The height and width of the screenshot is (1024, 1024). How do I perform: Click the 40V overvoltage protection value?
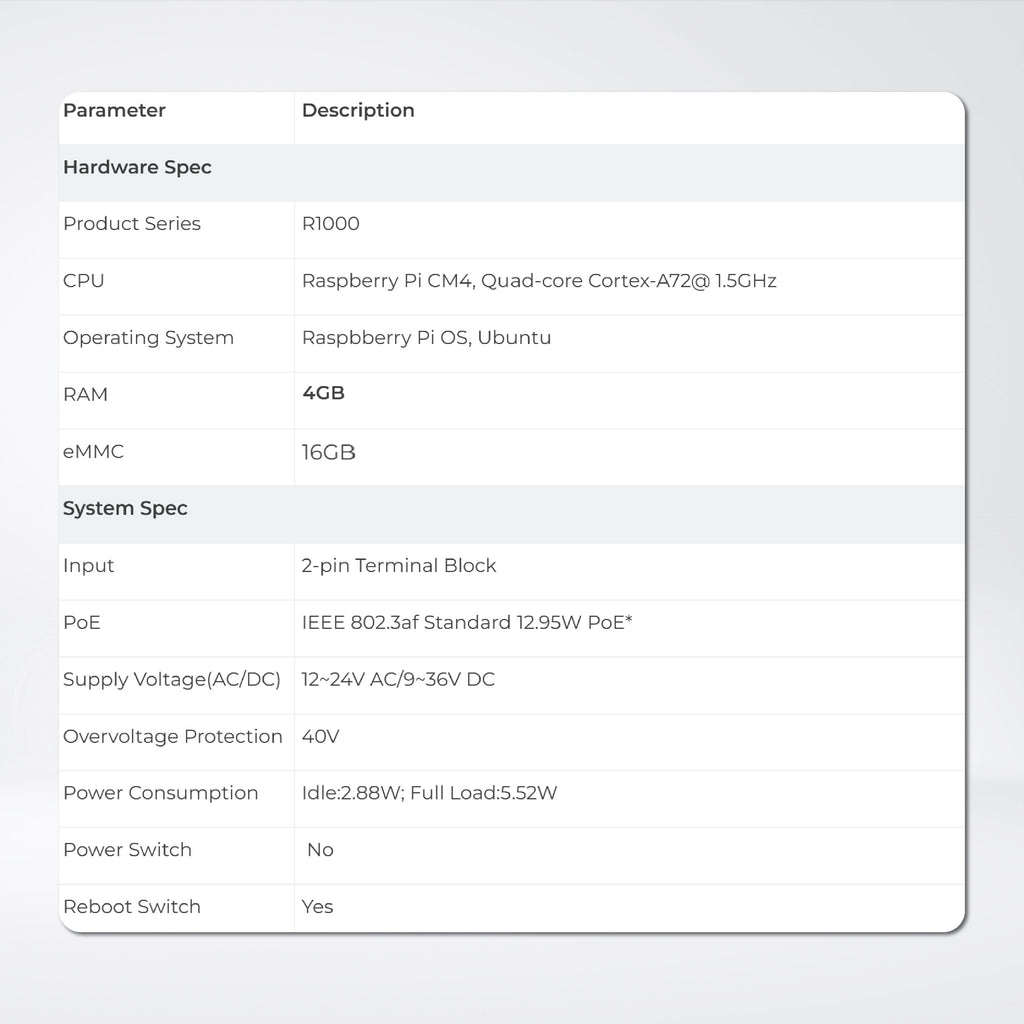point(321,737)
